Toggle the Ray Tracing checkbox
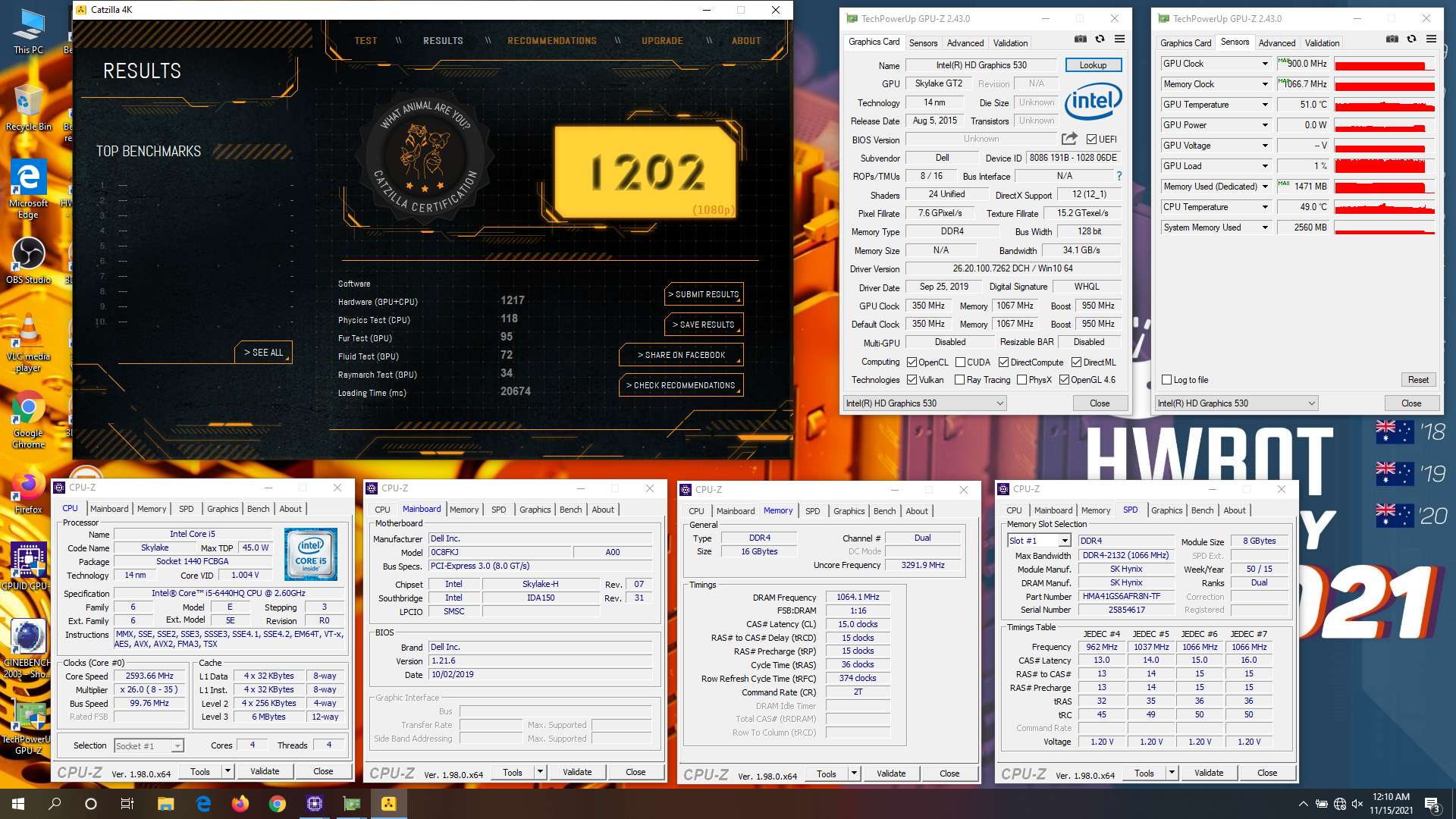Image resolution: width=1456 pixels, height=819 pixels. coord(960,380)
